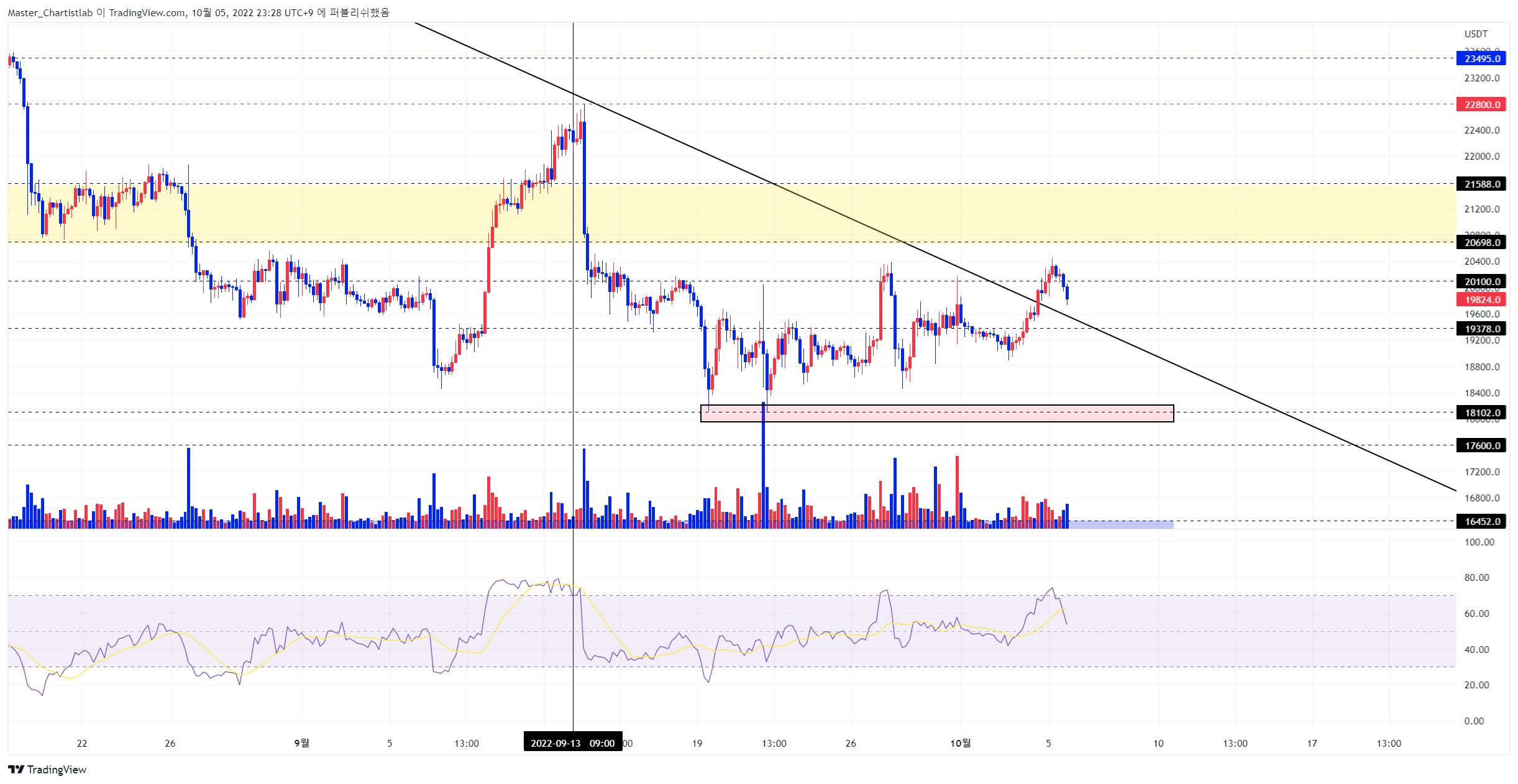Click the 18102.0 price level label
Image resolution: width=1518 pixels, height=784 pixels.
(x=1481, y=413)
